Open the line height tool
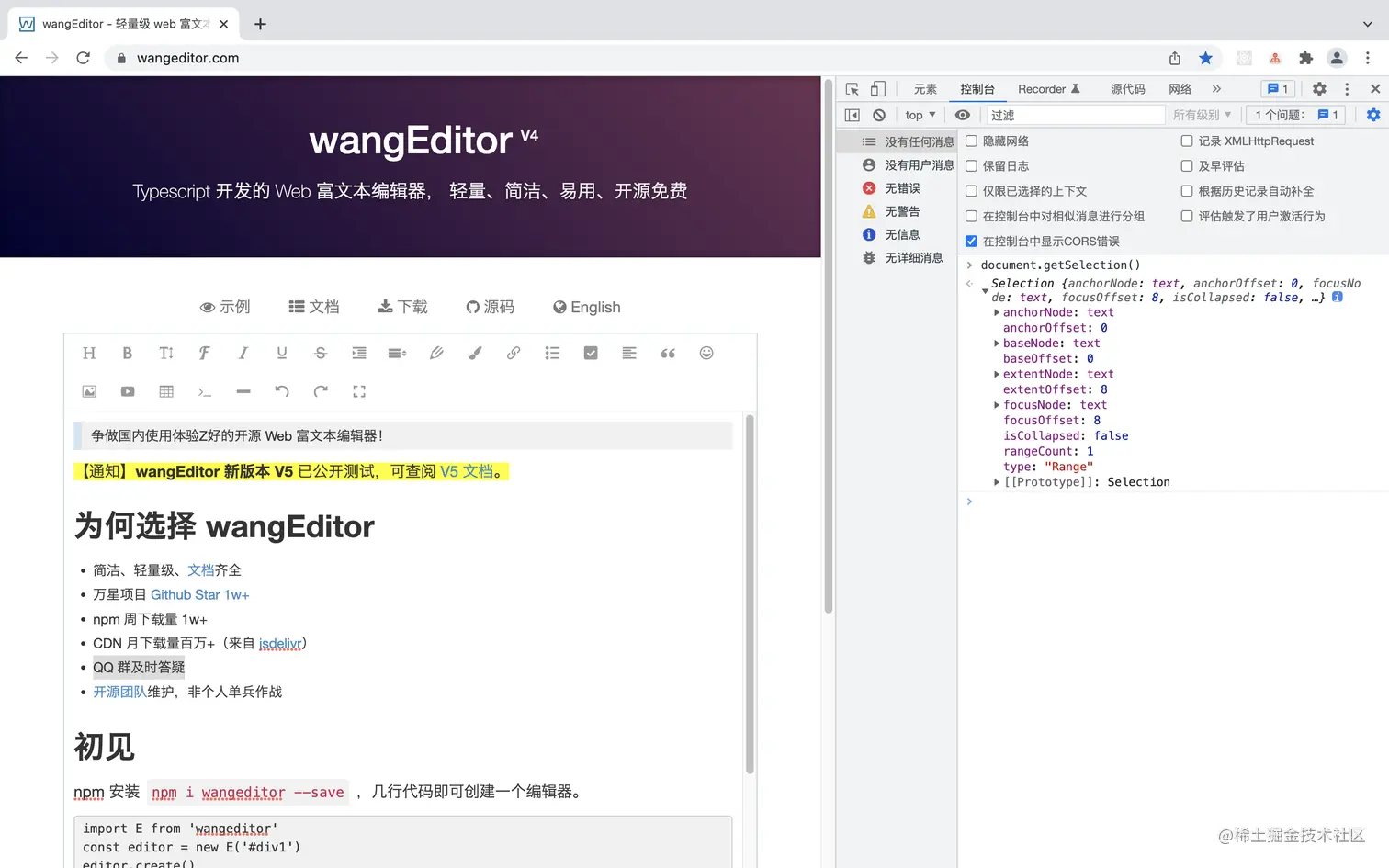The height and width of the screenshot is (868, 1389). coord(398,353)
